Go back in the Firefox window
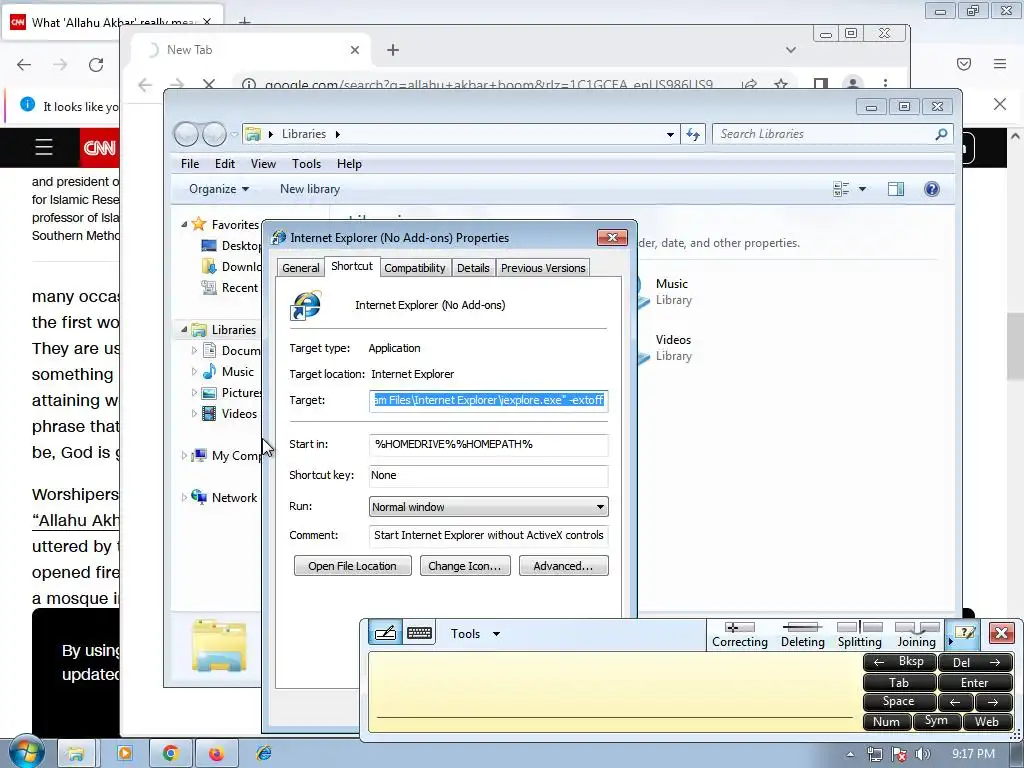 point(24,64)
